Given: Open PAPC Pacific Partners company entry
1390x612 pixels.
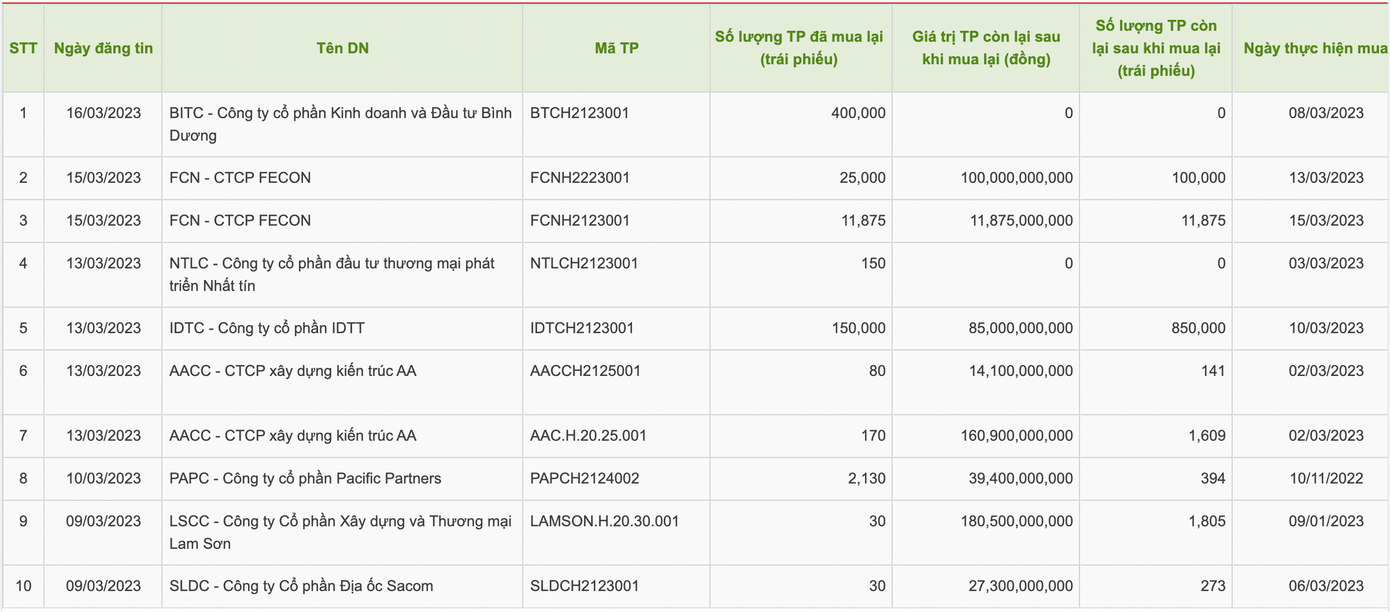Looking at the screenshot, I should (305, 479).
